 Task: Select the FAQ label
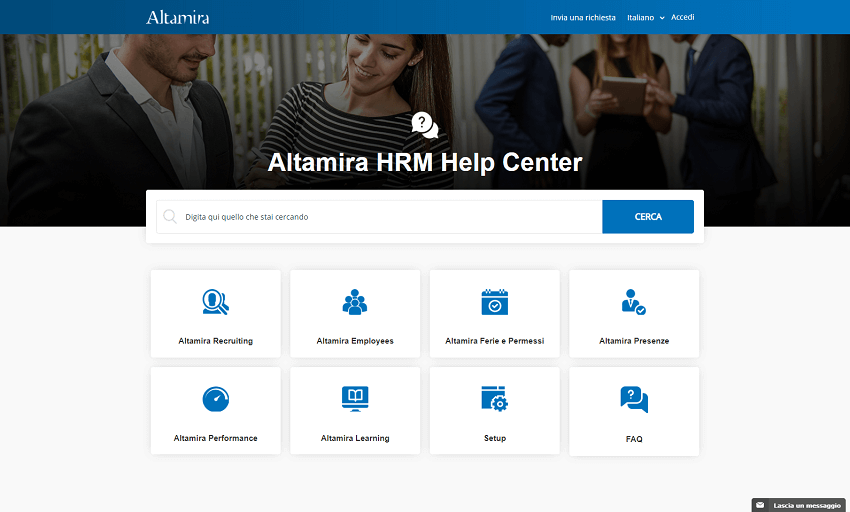(634, 439)
